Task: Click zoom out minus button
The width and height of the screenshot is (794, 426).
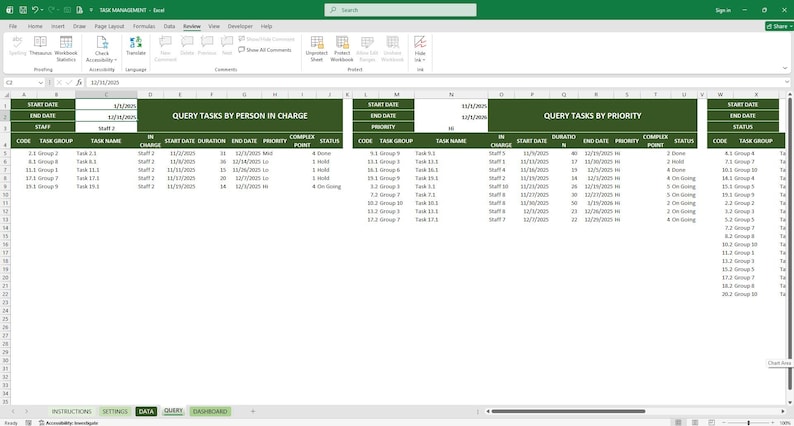Action: point(724,422)
